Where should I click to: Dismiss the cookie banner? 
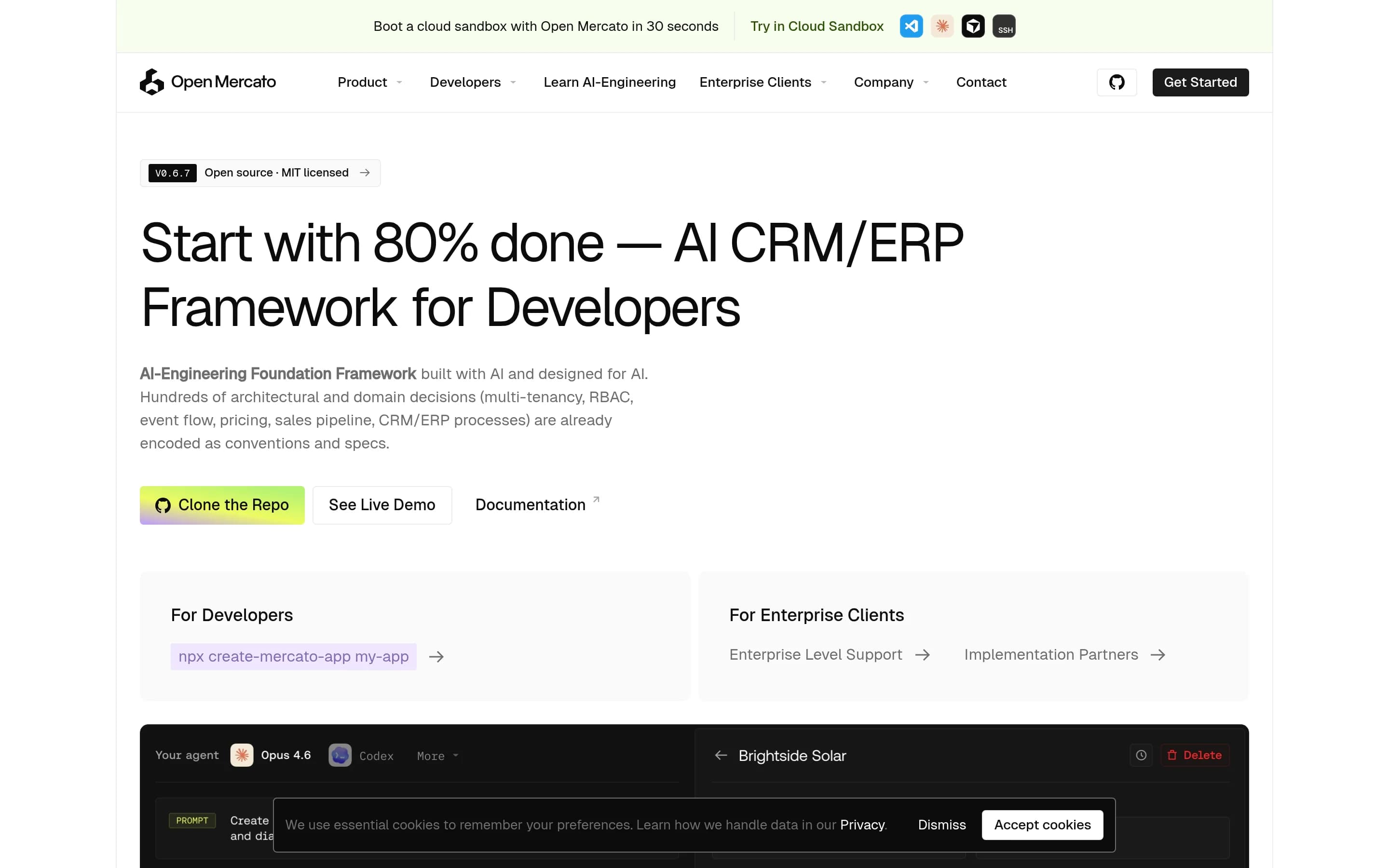[942, 825]
